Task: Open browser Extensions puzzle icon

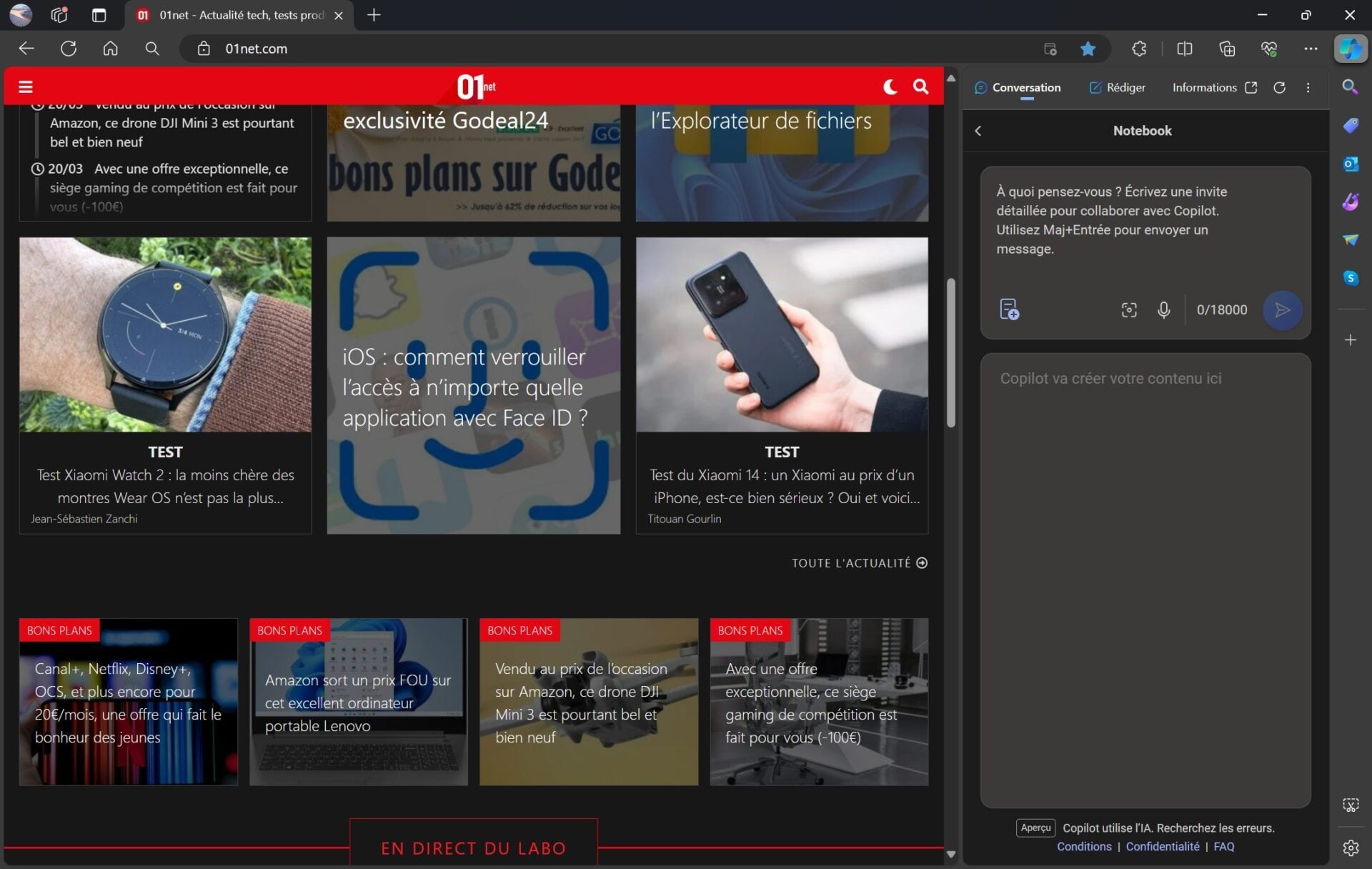Action: (1139, 49)
